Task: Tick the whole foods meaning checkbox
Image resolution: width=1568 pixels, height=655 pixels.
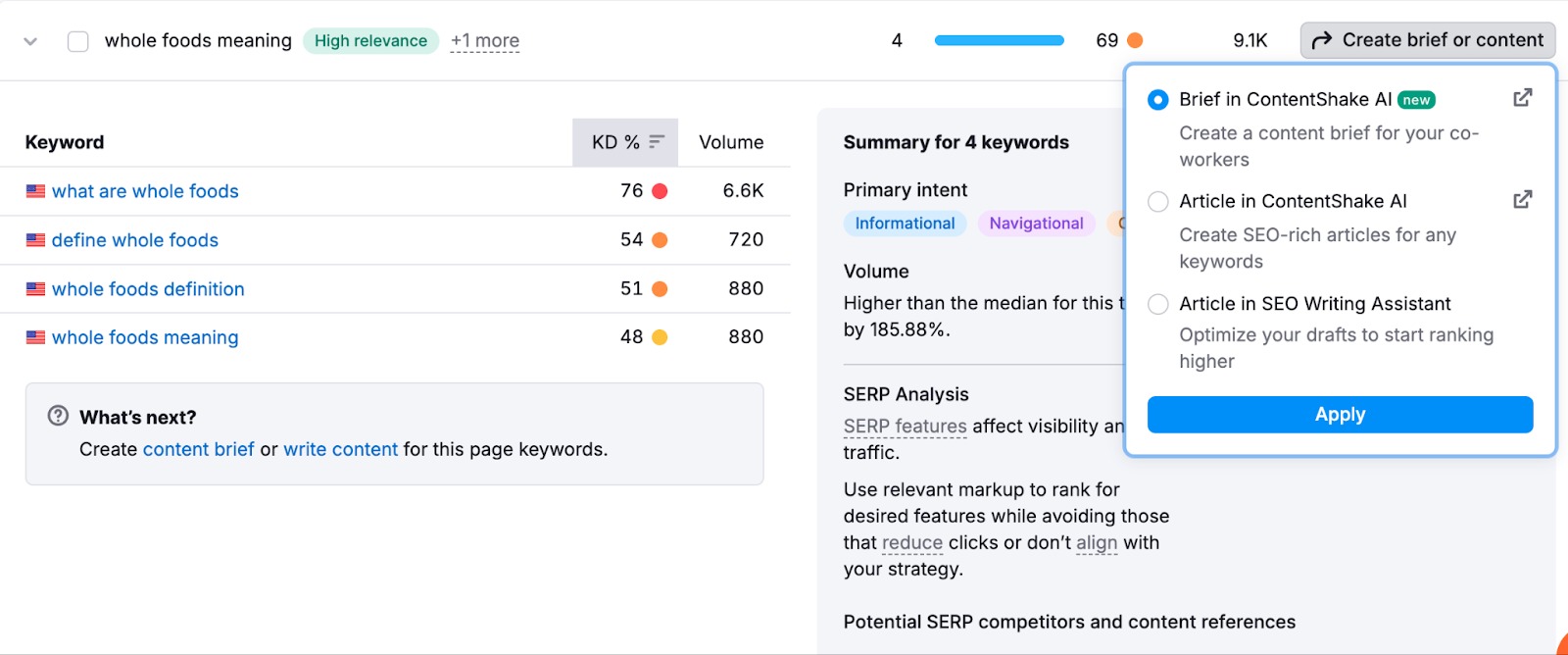Action: click(x=78, y=41)
